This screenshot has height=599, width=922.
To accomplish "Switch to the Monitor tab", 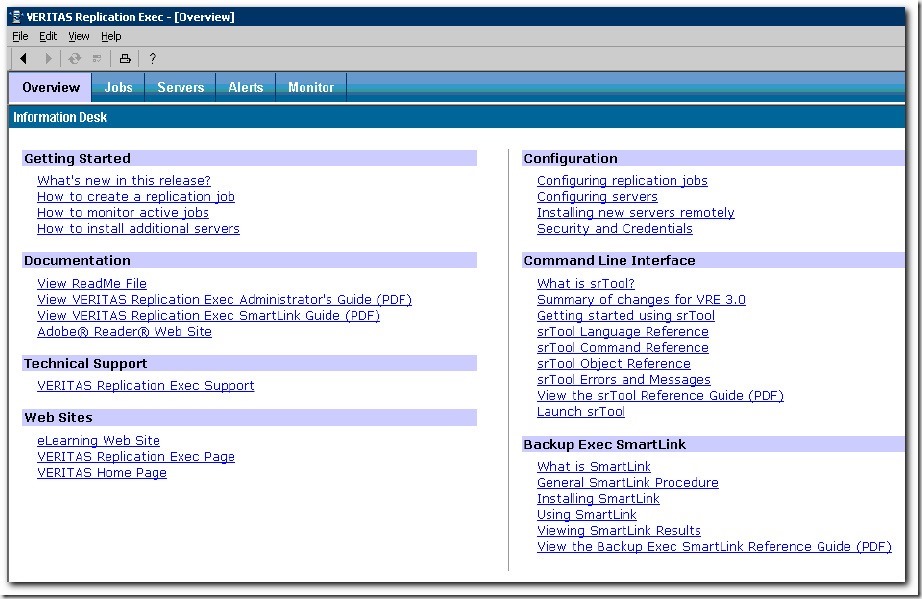I will pyautogui.click(x=311, y=88).
